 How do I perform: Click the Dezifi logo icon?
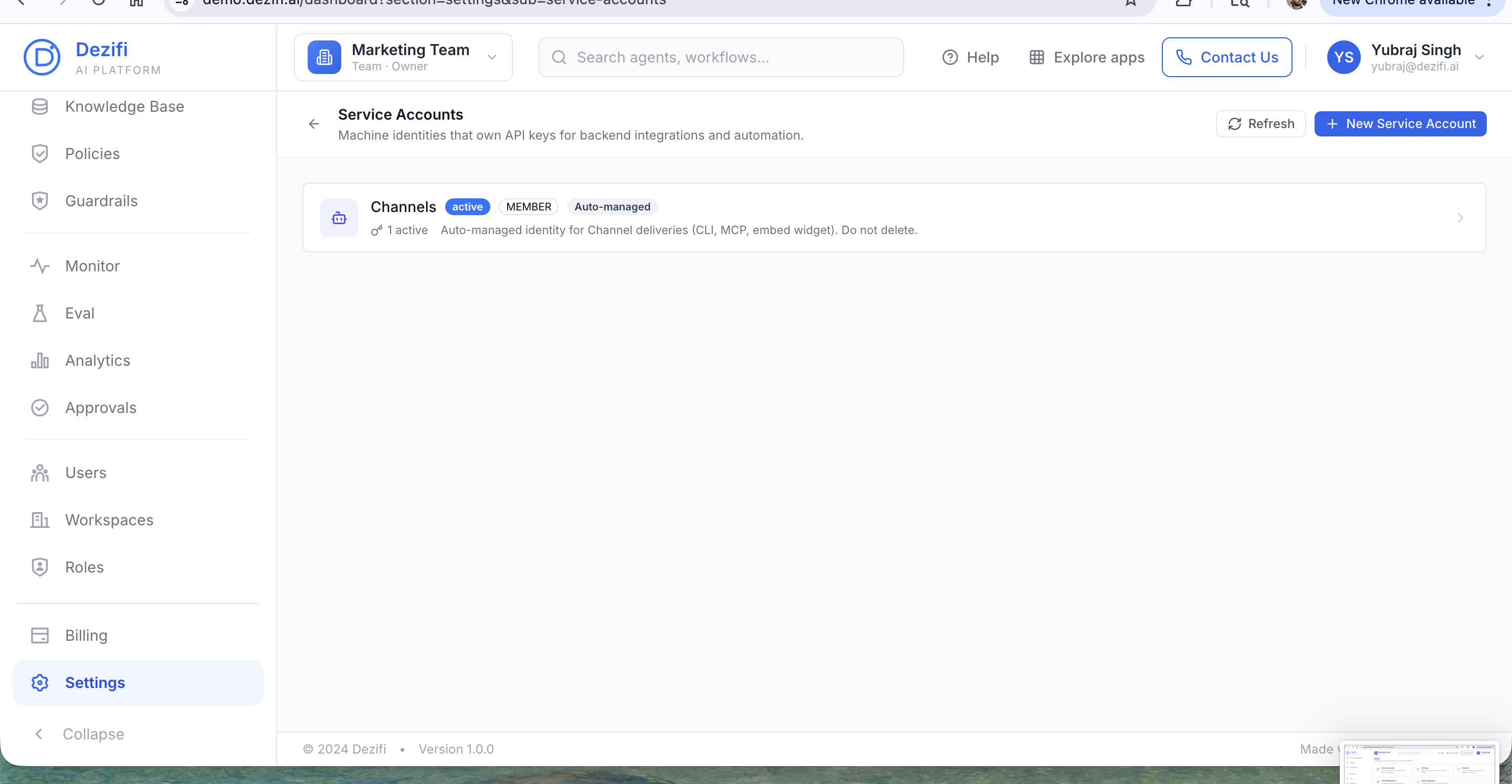click(x=41, y=57)
